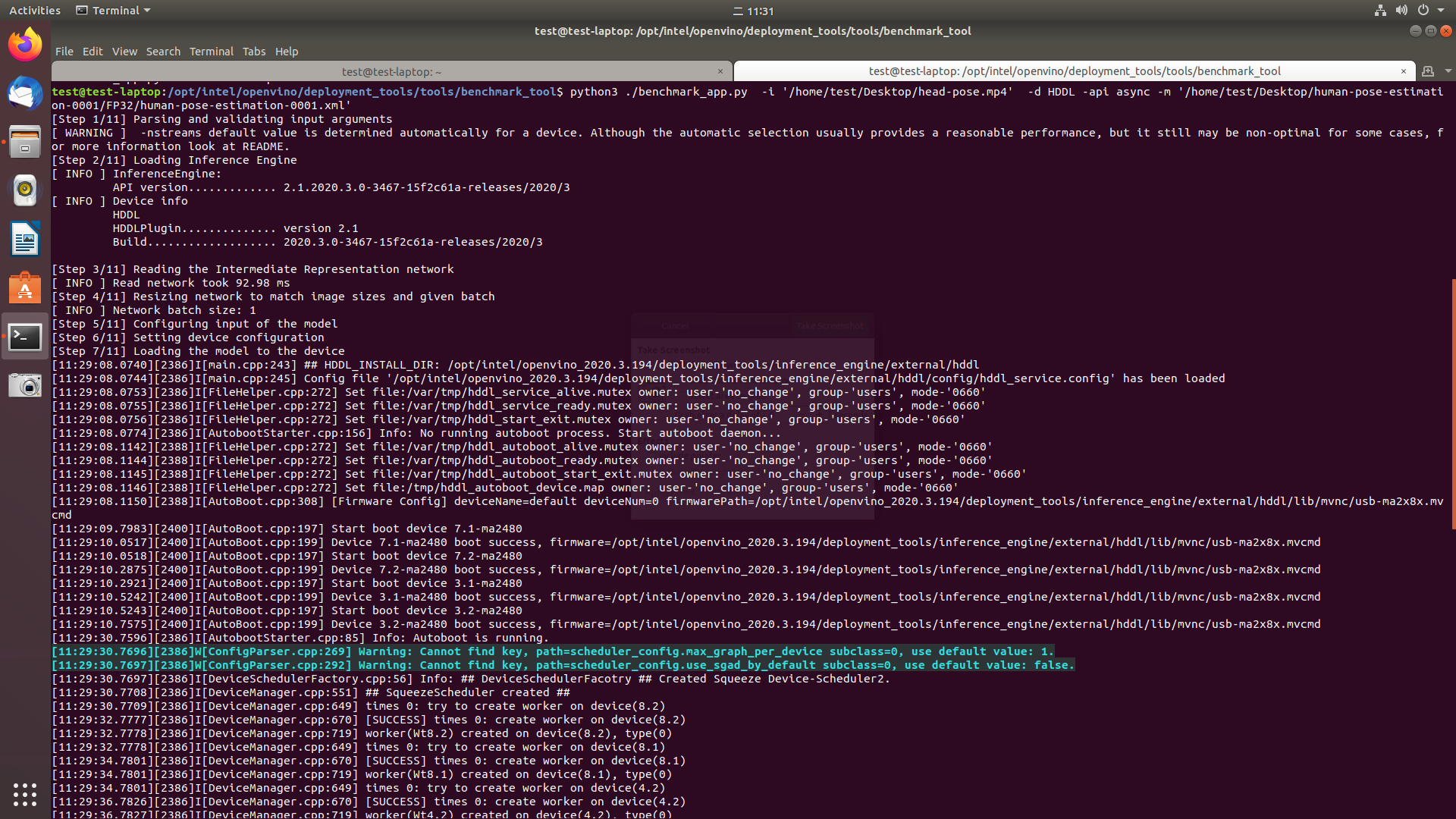Screen dimensions: 1456x819
Task: Maximize the terminal window
Action: pyautogui.click(x=1431, y=31)
